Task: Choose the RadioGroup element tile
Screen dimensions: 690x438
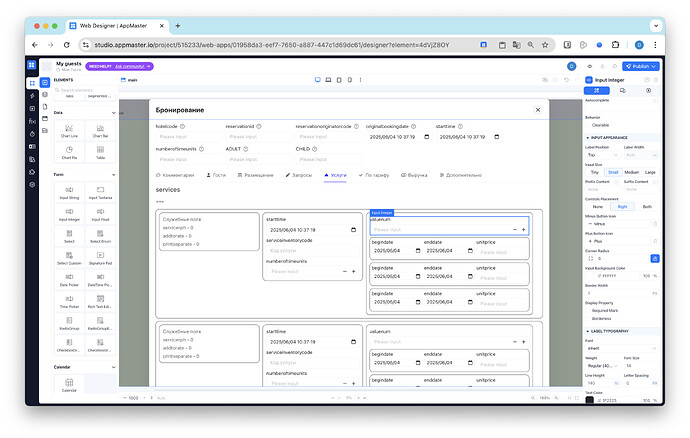Action: (69, 324)
